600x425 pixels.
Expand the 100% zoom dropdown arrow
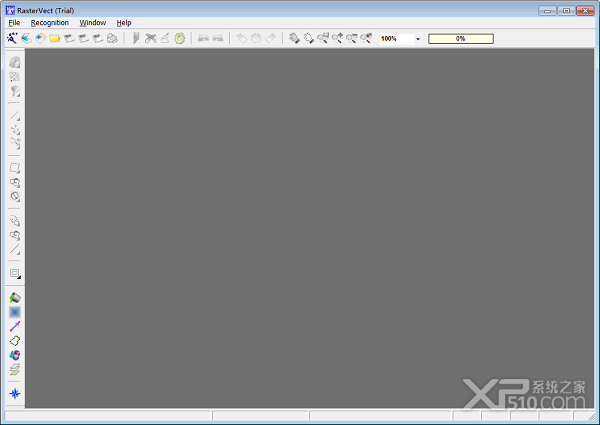coord(418,39)
